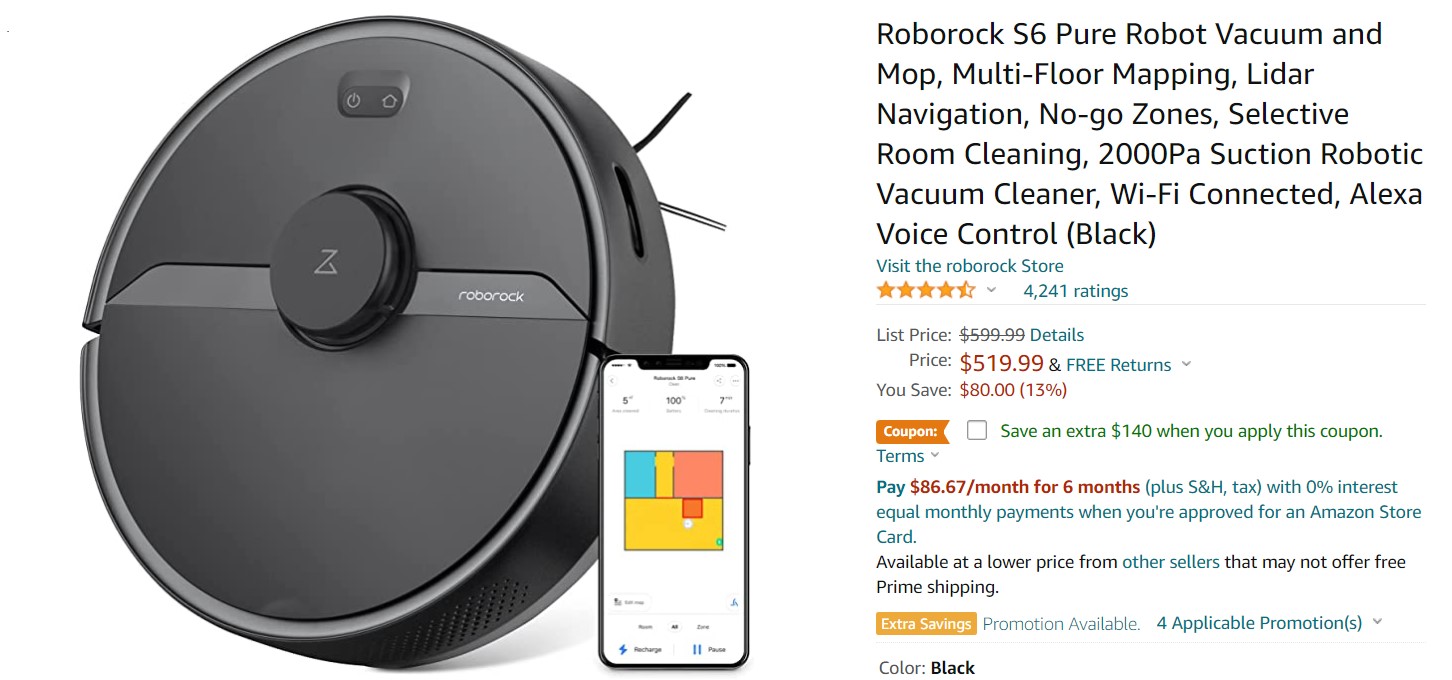Select the blue room on the phone map

[x=640, y=474]
